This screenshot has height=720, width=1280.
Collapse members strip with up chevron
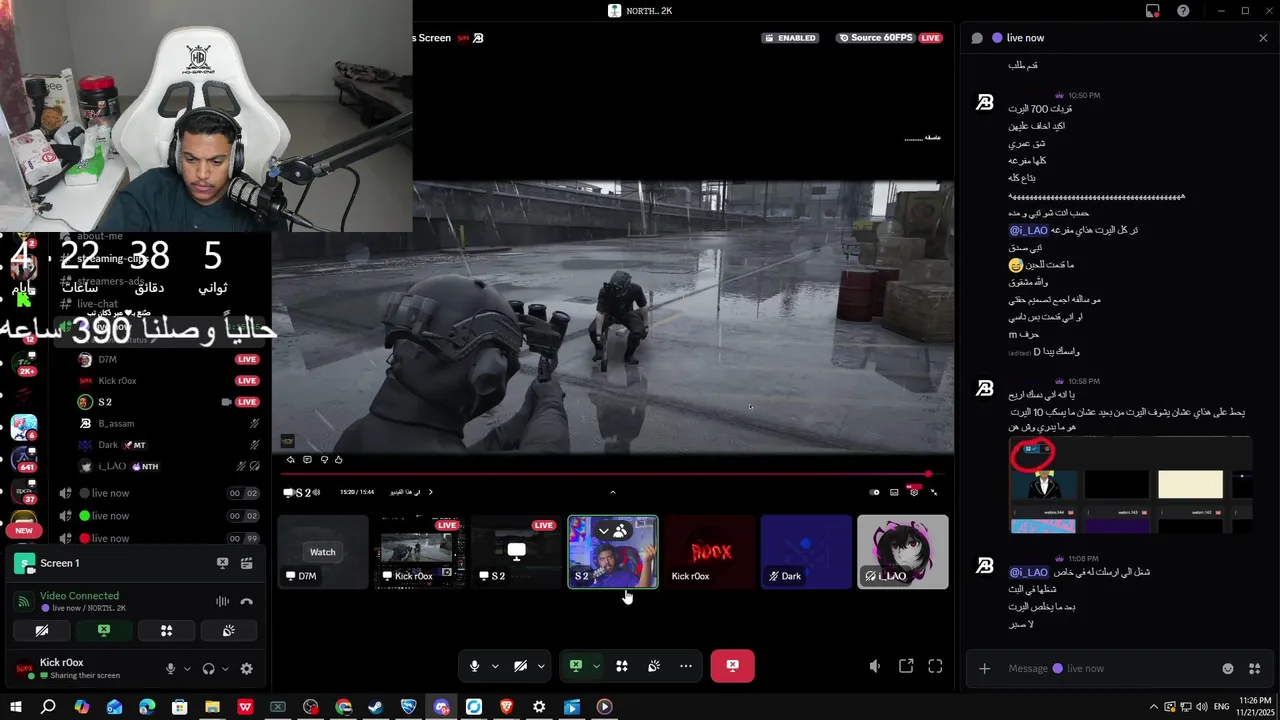coord(613,492)
